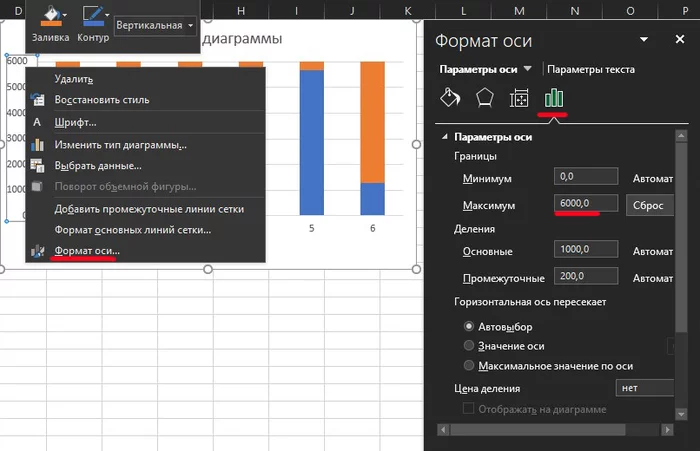Click pane vertical scrollbar down arrow
This screenshot has width=700, height=451.
[x=681, y=414]
